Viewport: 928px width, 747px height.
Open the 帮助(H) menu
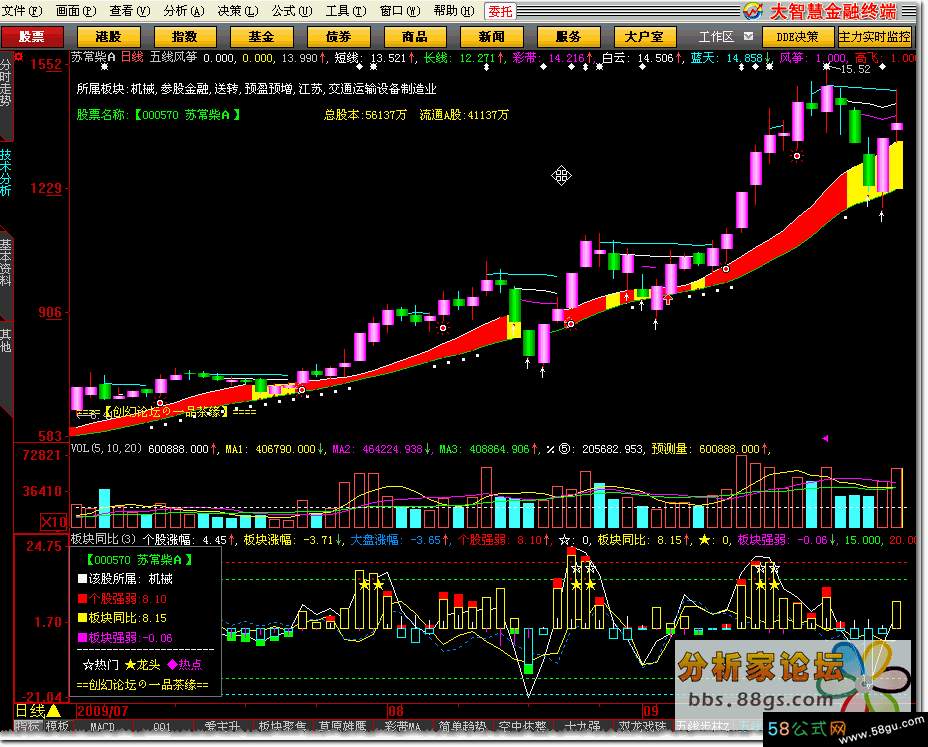[x=454, y=11]
